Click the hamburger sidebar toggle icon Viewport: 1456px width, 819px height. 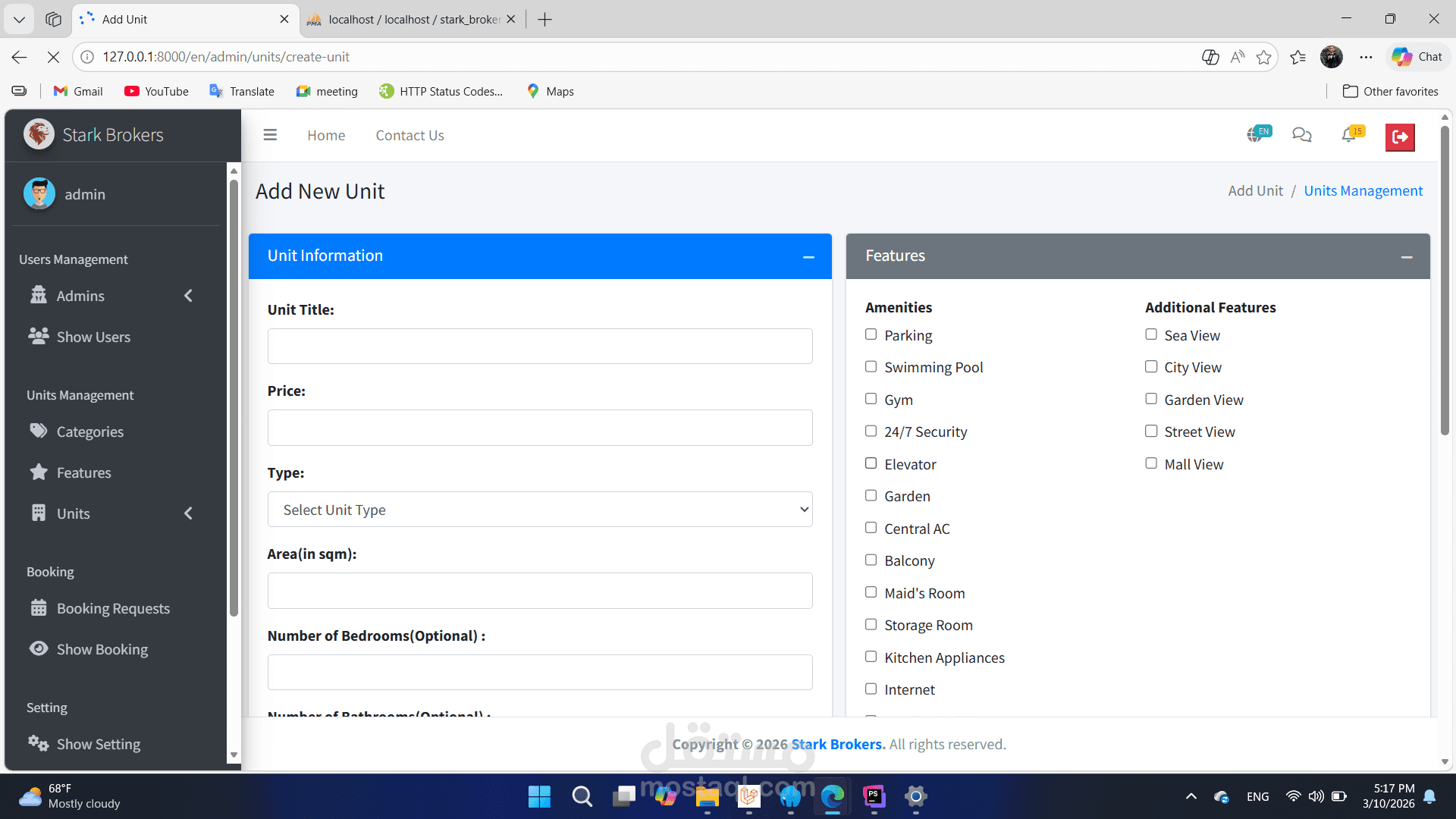(270, 135)
